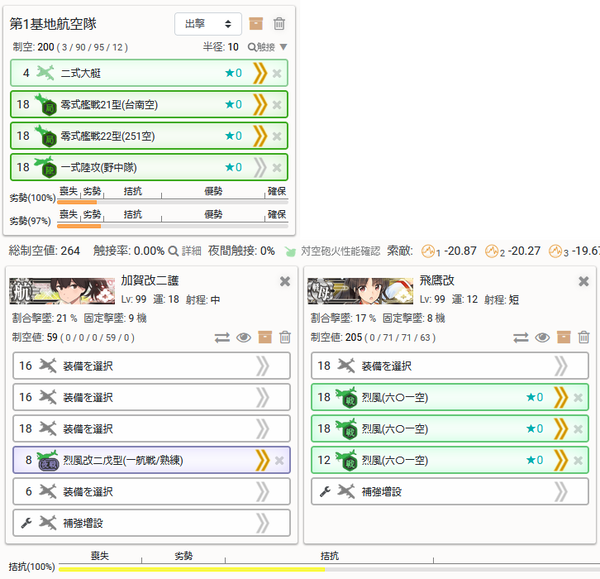The width and height of the screenshot is (600, 579).
Task: Adjust proficiency chevron for 零式艦戦22型(251空)
Action: click(260, 135)
